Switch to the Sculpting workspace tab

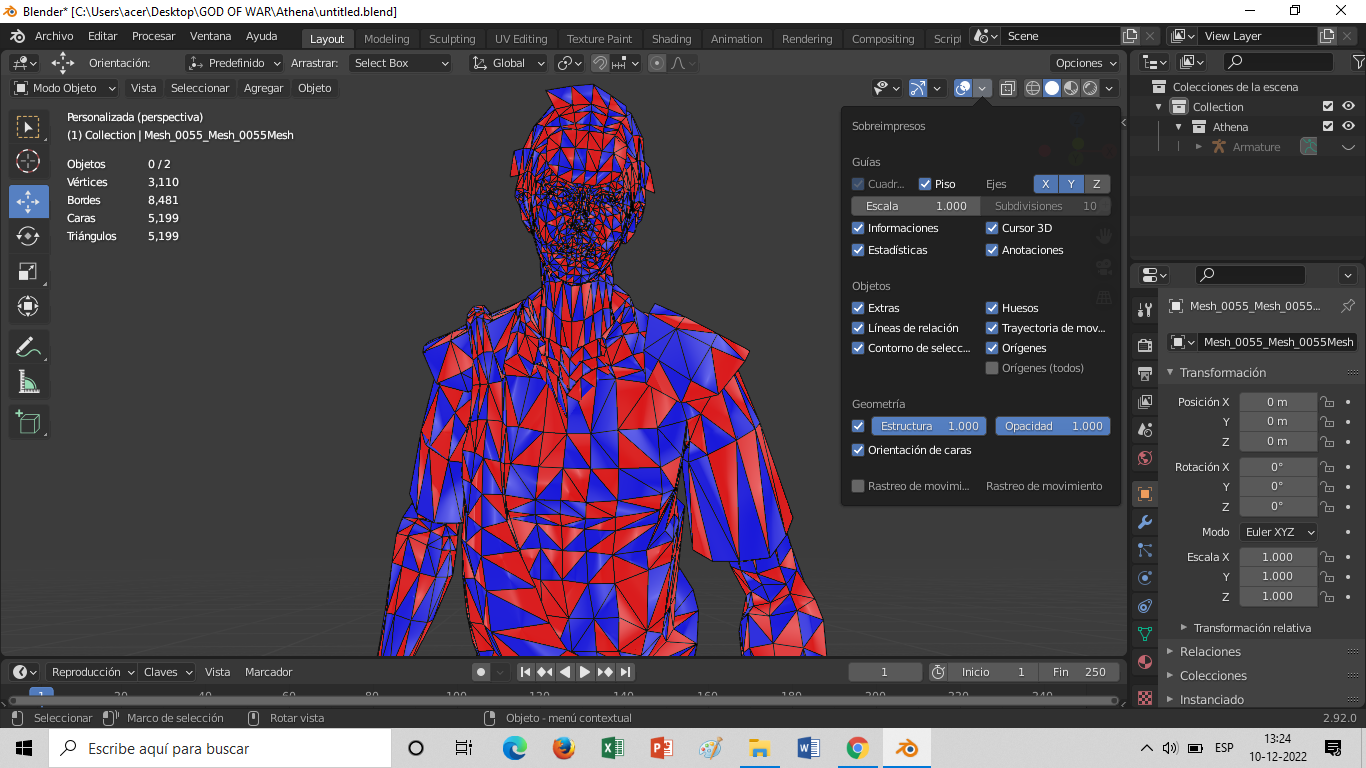tap(452, 39)
